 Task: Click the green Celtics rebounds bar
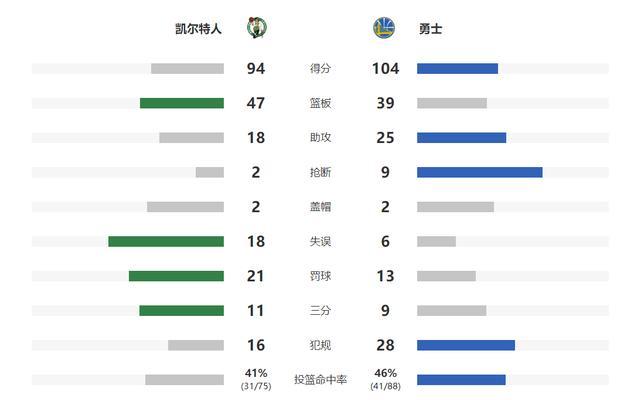(x=182, y=103)
